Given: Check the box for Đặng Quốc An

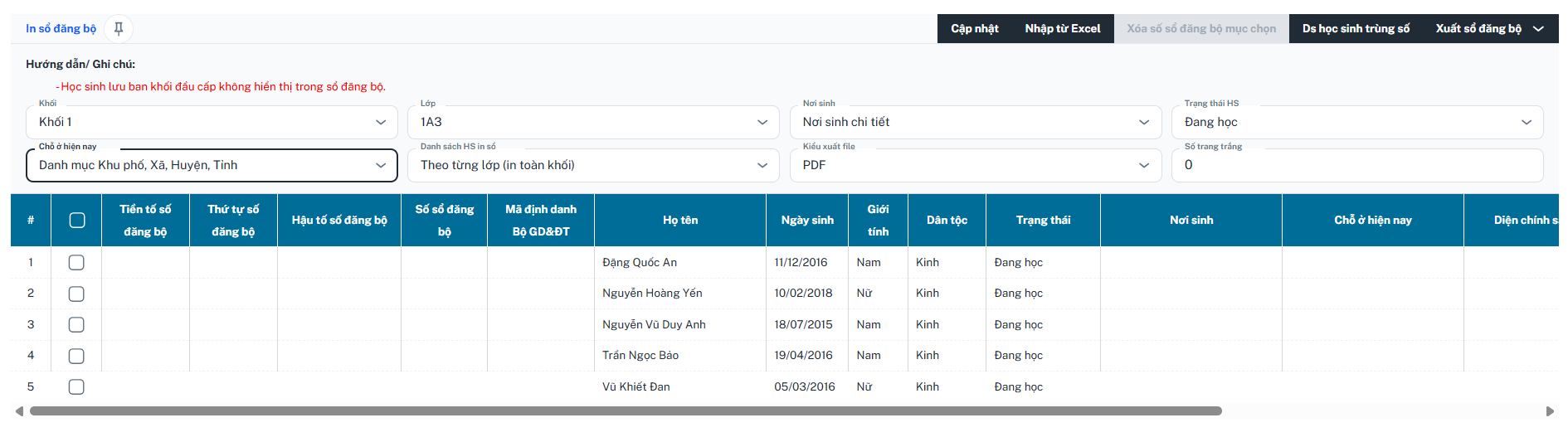Looking at the screenshot, I should click(76, 263).
